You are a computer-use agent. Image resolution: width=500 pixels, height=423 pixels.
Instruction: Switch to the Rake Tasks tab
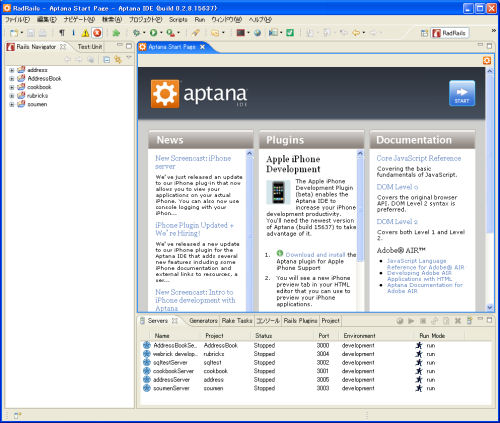(x=237, y=321)
